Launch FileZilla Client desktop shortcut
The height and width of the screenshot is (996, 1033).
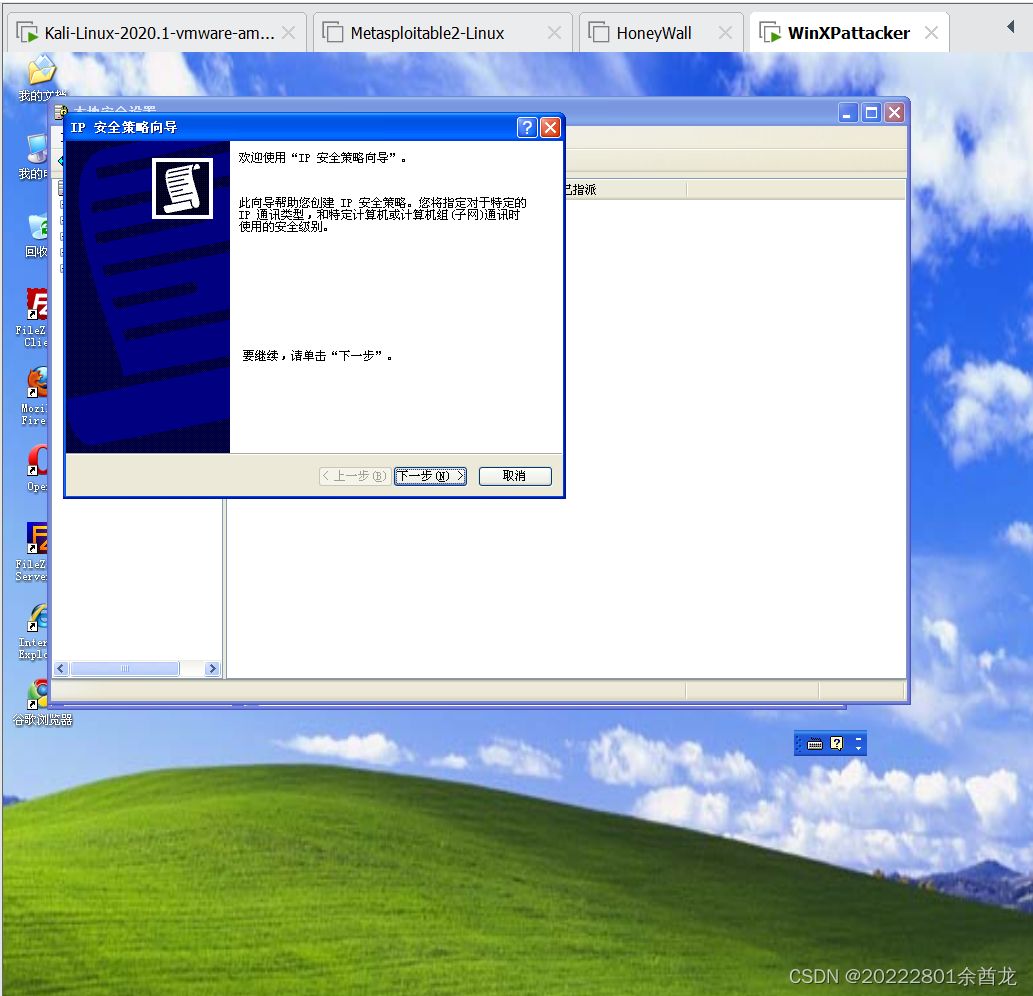coord(33,318)
